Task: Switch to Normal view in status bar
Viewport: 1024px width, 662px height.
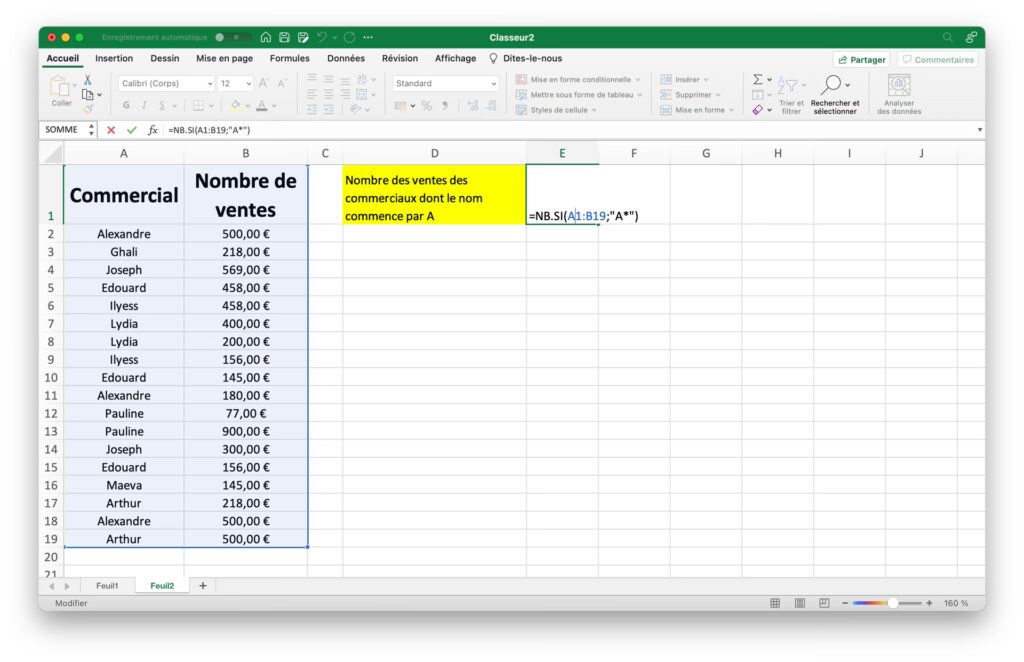Action: (x=775, y=603)
